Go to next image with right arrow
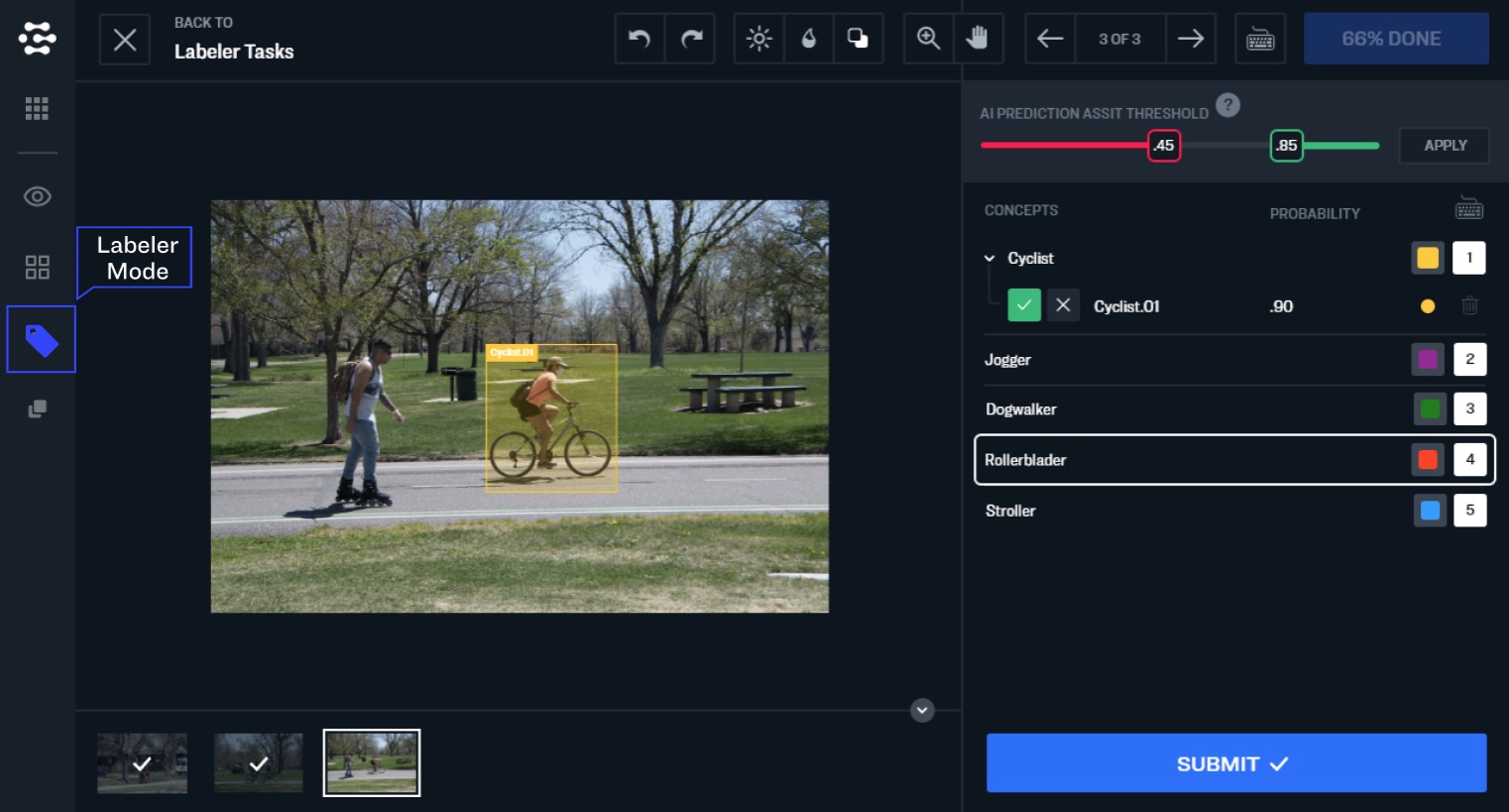Screen dimensions: 1509x812 coord(1191,39)
